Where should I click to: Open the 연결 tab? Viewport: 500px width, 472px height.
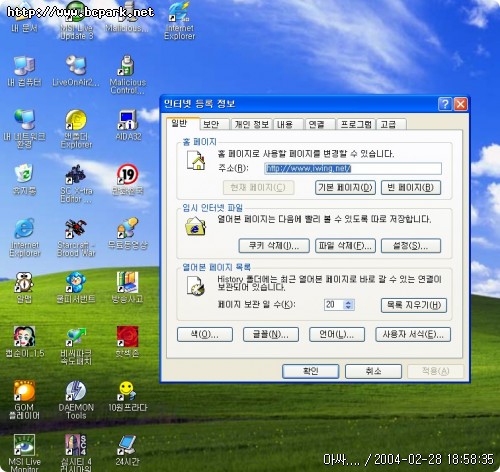(x=320, y=124)
